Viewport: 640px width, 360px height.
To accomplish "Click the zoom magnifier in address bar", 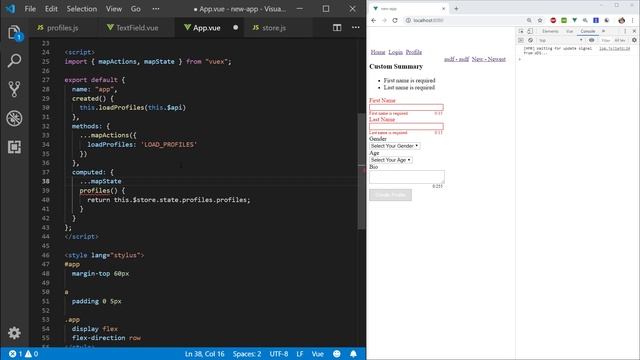I will click(x=529, y=20).
